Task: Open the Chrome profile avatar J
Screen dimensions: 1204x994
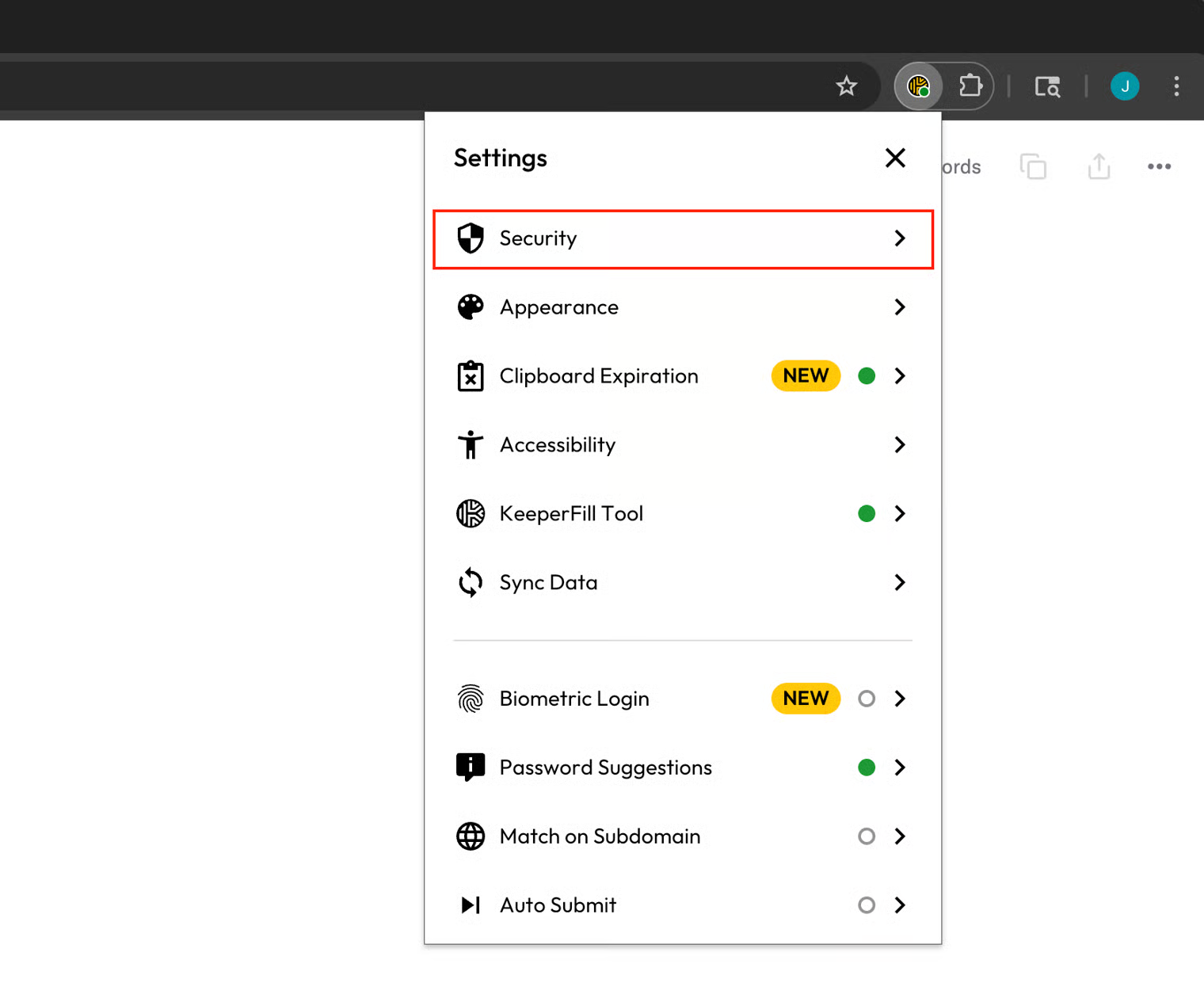Action: point(1125,86)
